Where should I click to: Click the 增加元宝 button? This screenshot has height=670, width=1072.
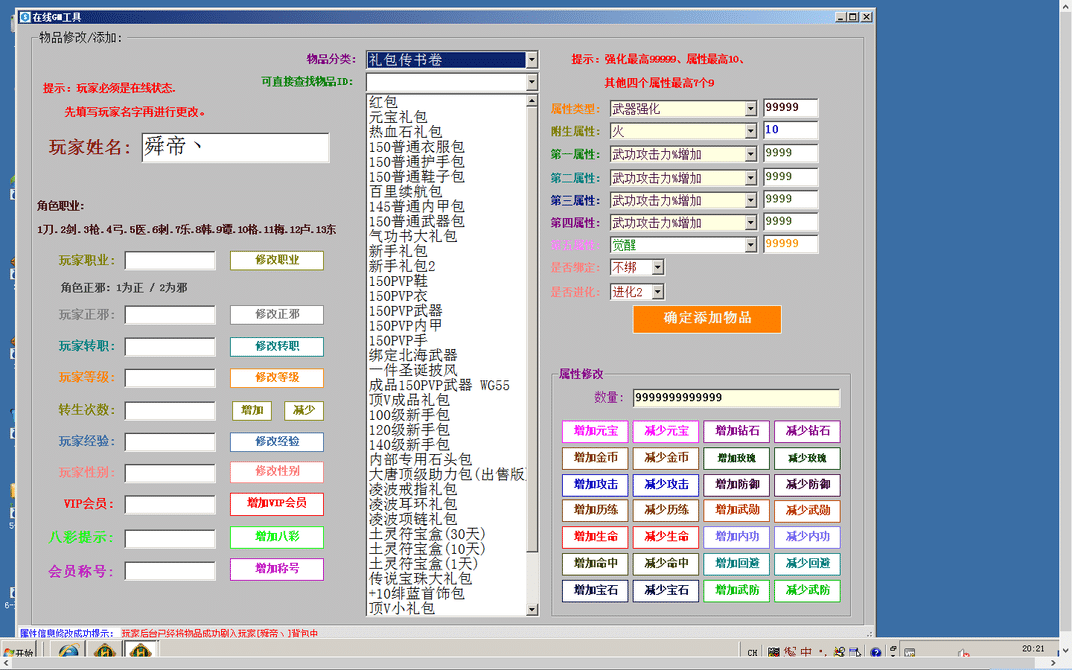click(596, 432)
